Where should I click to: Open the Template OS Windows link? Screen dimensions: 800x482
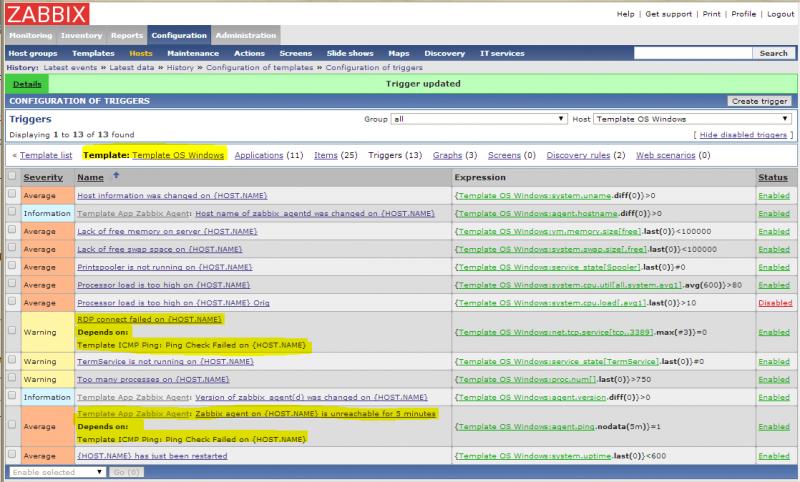coord(178,155)
